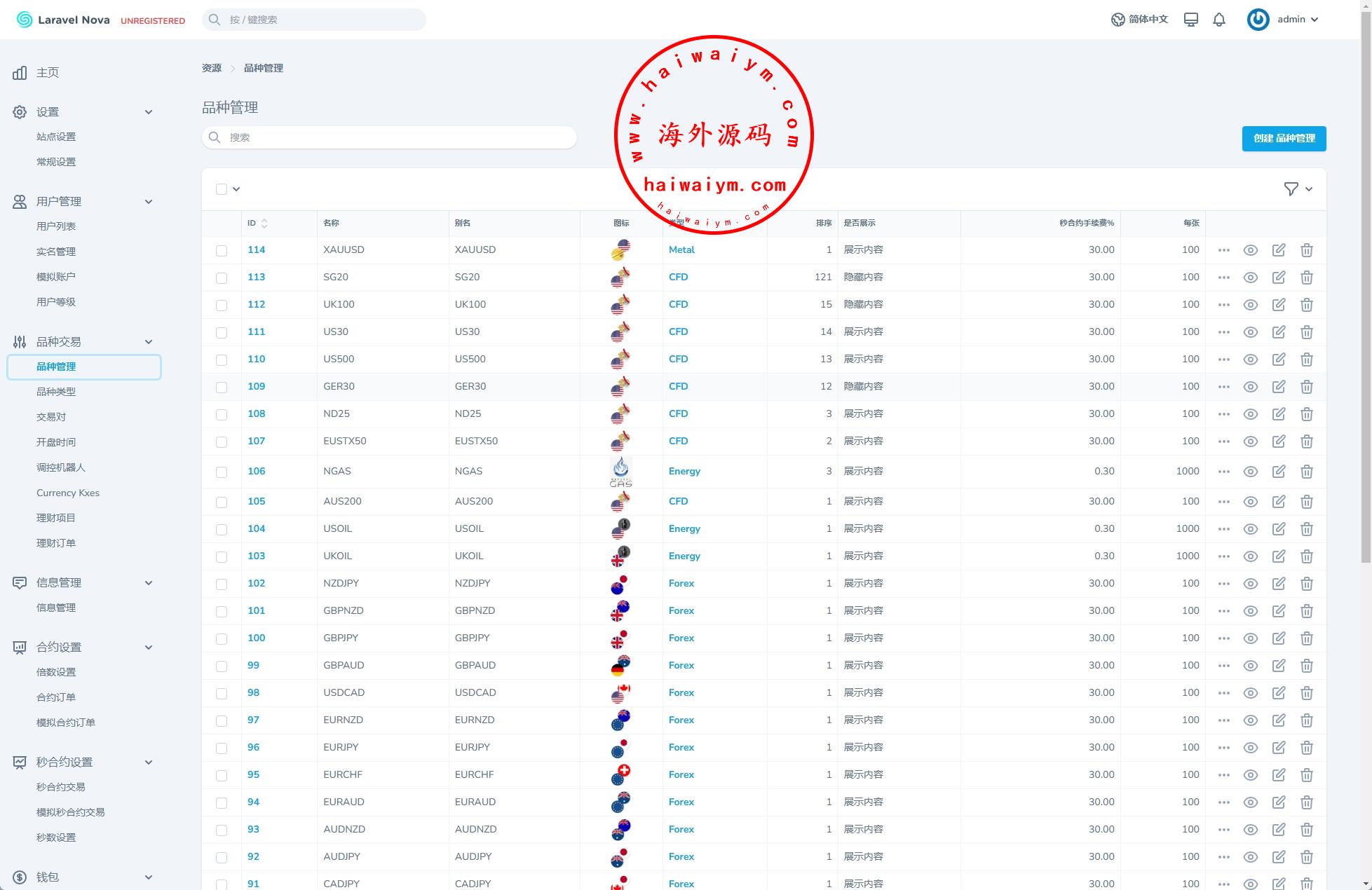Click the monitor theme icon in header
This screenshot has height=890, width=1372.
click(1190, 20)
